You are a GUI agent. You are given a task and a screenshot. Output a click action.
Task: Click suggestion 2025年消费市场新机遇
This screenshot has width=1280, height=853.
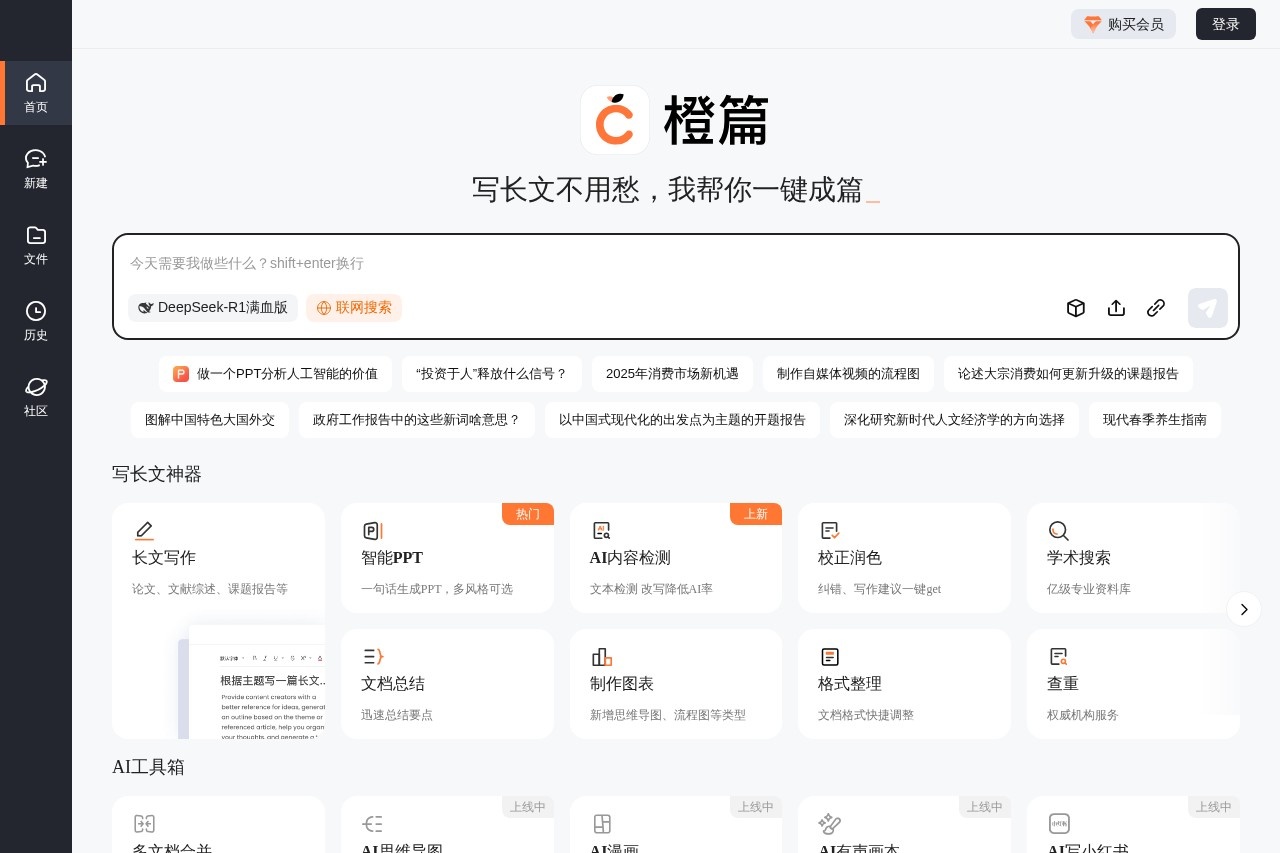pyautogui.click(x=672, y=373)
